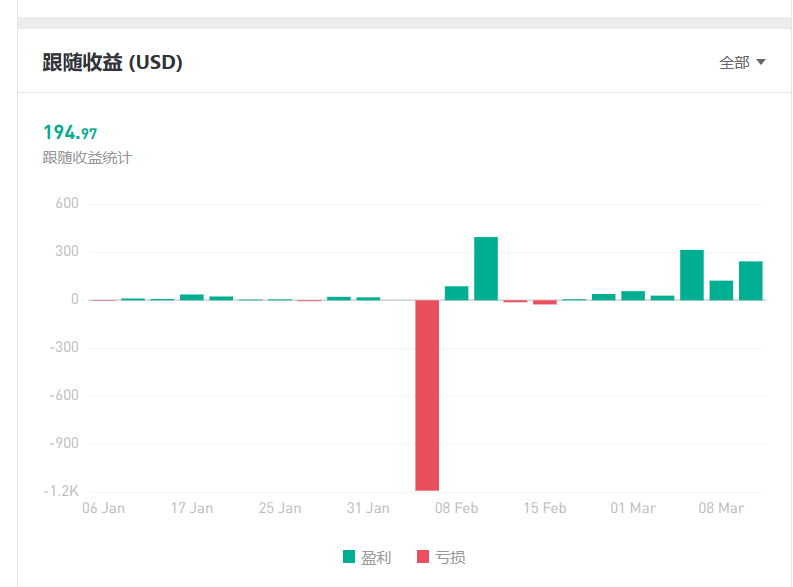Image resolution: width=793 pixels, height=587 pixels.
Task: Click the green 盈利 legend color square
Action: (x=349, y=557)
